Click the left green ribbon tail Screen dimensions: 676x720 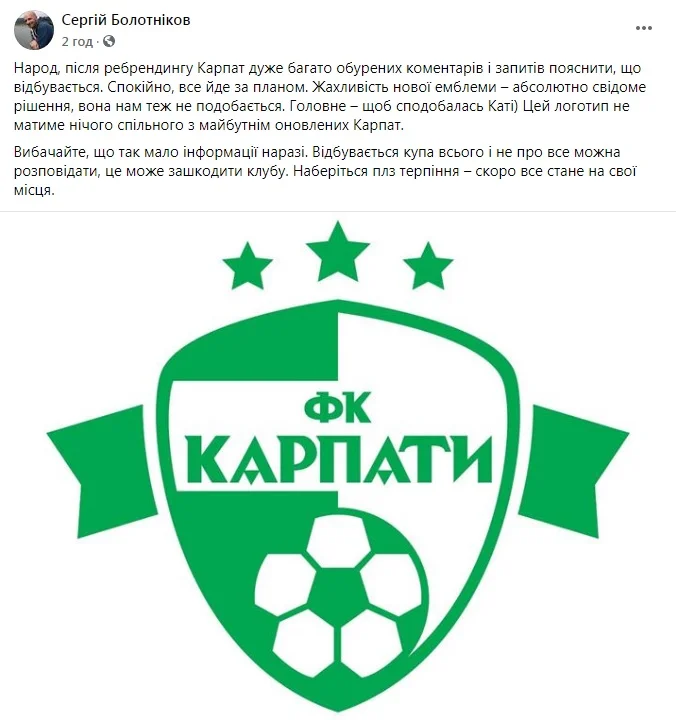coord(102,472)
